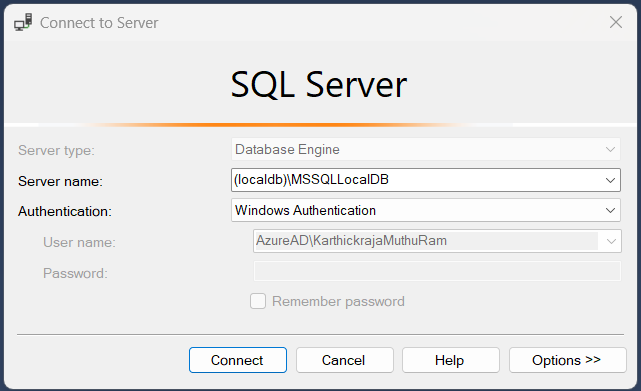Close the Connect to Server dialog
Screen dimensions: 641x391
(x=616, y=22)
